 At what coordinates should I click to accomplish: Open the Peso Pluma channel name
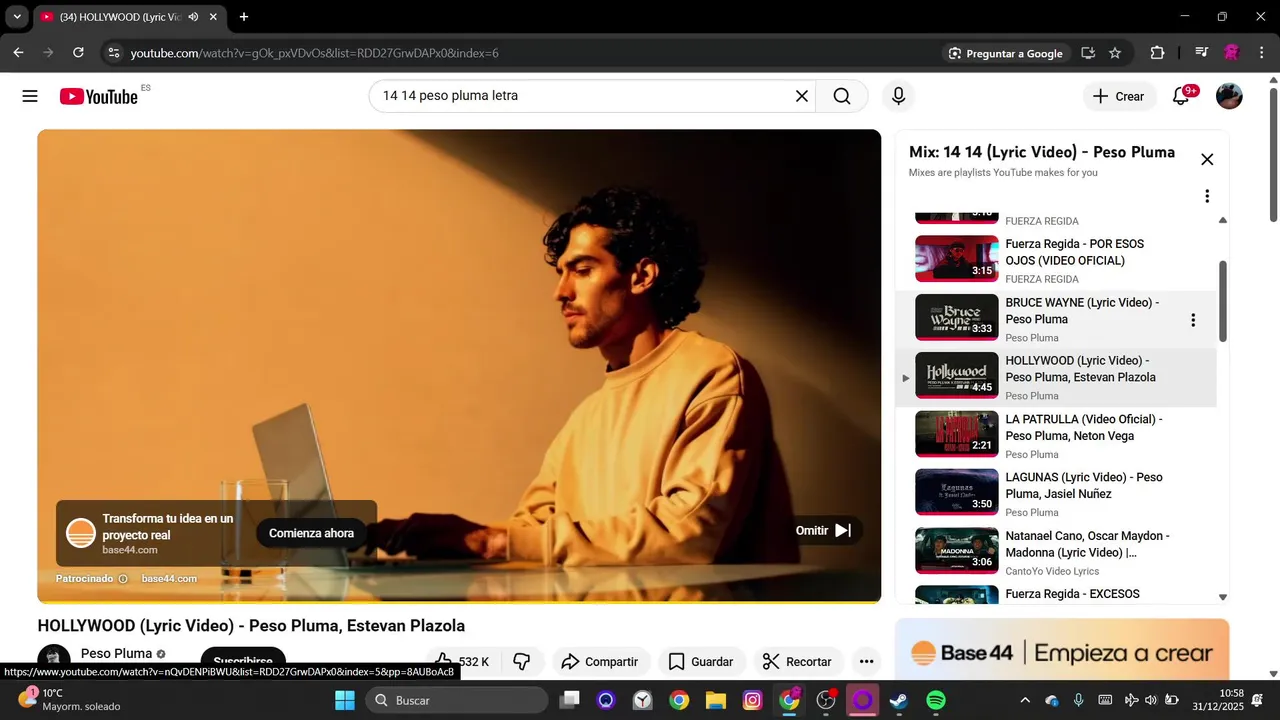(116, 653)
